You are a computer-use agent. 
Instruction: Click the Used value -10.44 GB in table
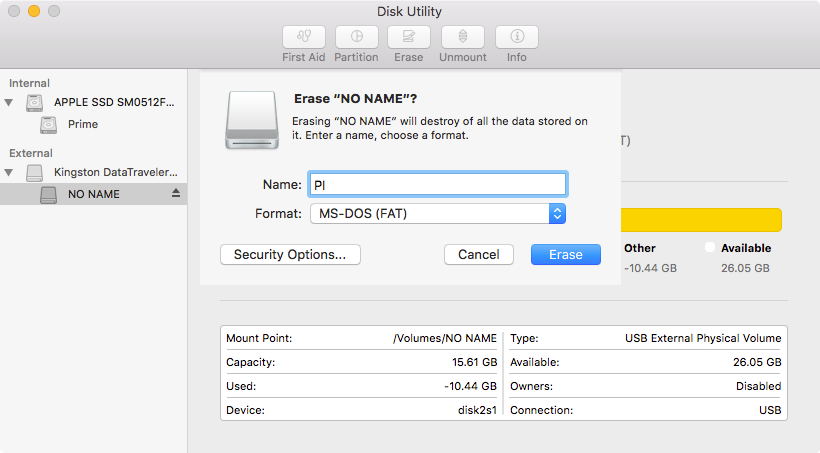(470, 387)
